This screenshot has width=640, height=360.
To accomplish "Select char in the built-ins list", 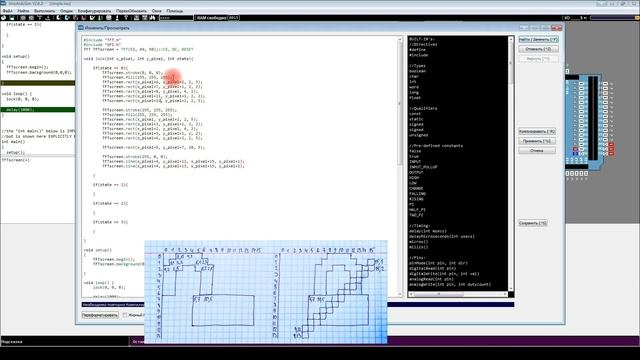I will [414, 76].
